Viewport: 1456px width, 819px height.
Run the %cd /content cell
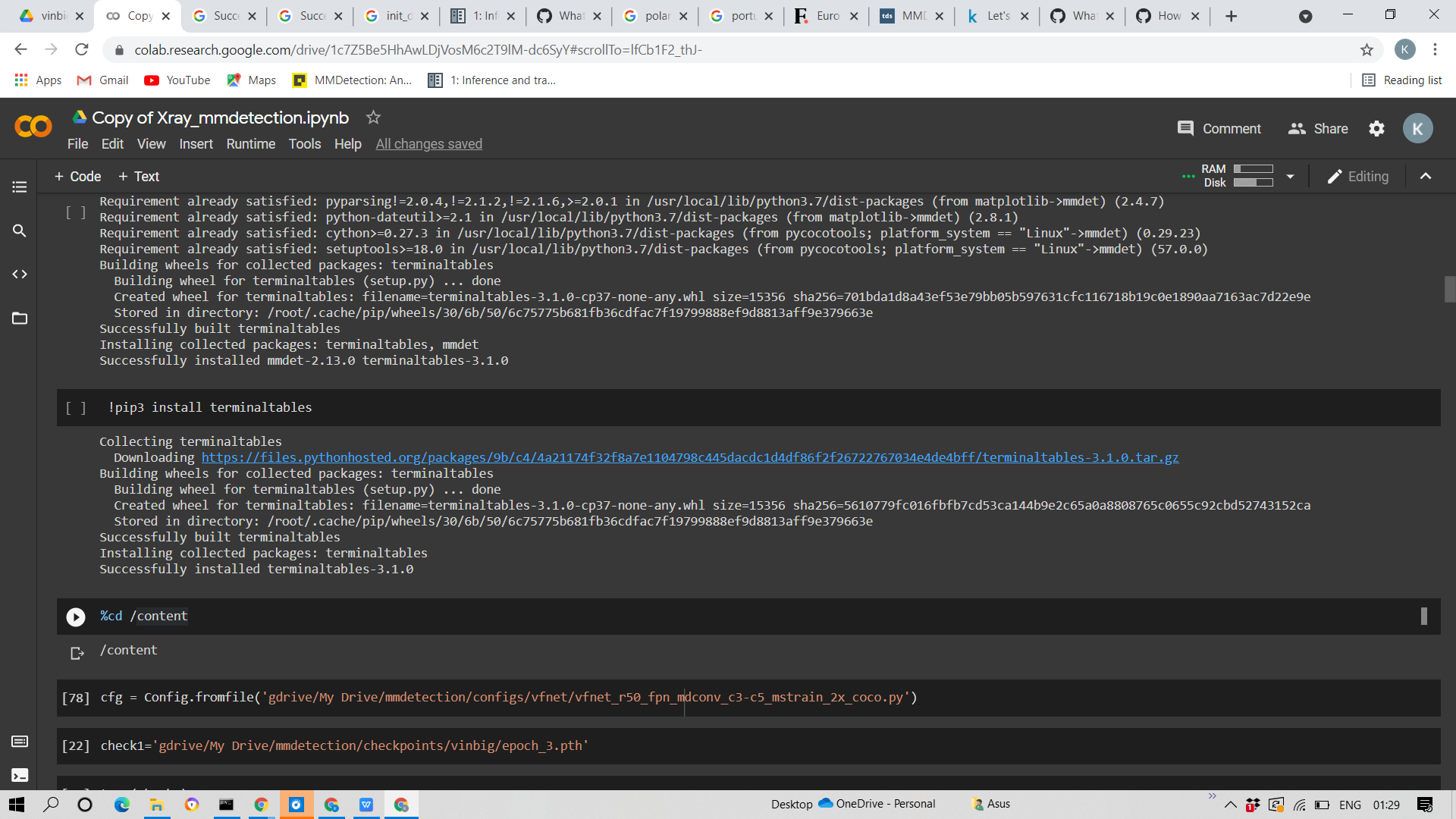[75, 617]
